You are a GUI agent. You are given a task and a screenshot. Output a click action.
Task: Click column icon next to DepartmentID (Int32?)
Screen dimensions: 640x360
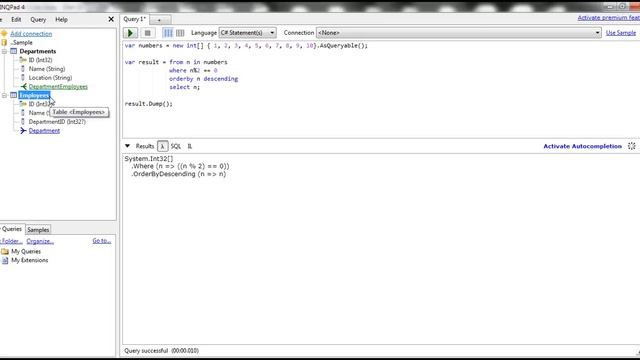(x=23, y=122)
